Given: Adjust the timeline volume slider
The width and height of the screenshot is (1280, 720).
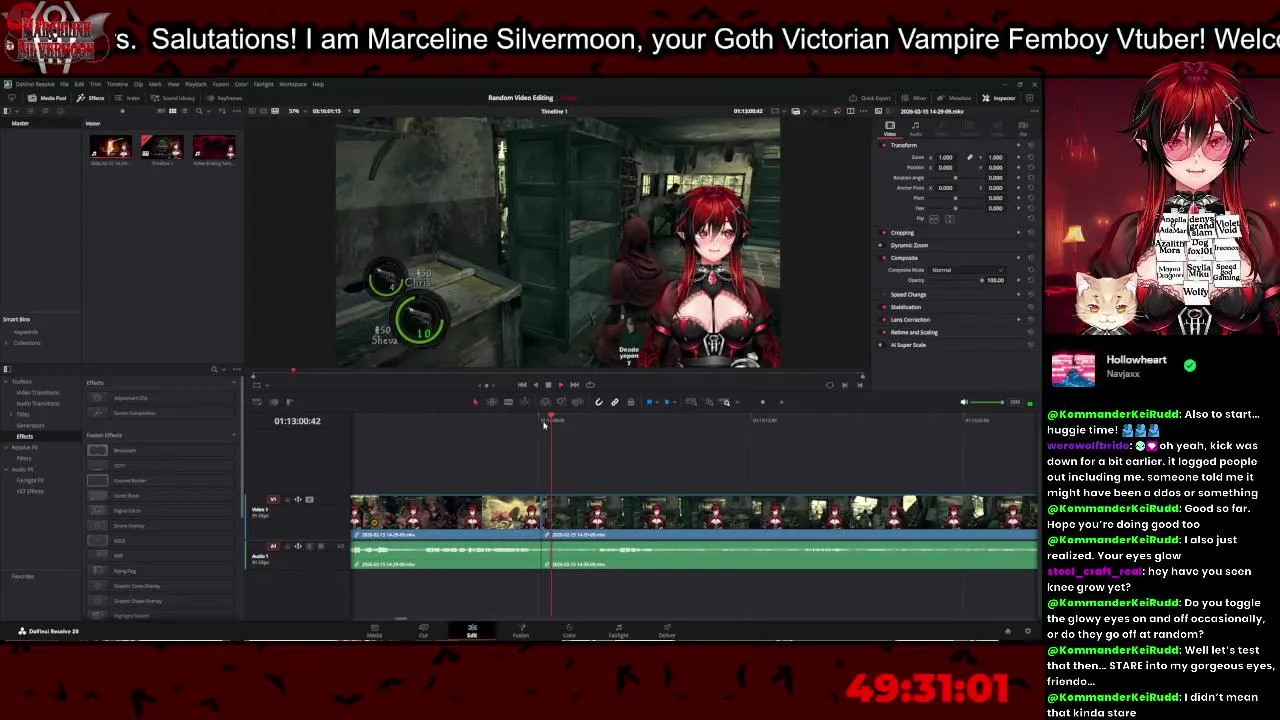Looking at the screenshot, I should 987,402.
